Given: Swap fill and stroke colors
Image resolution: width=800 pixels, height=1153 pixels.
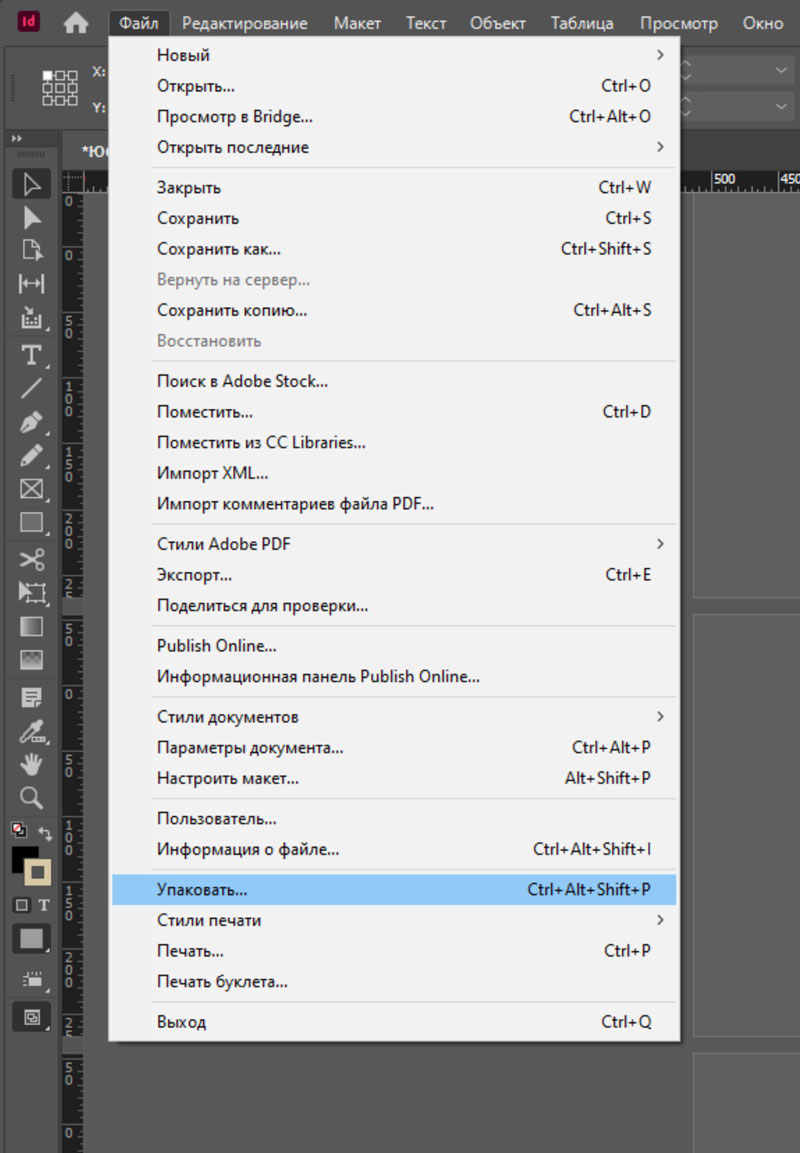Looking at the screenshot, I should tap(45, 832).
